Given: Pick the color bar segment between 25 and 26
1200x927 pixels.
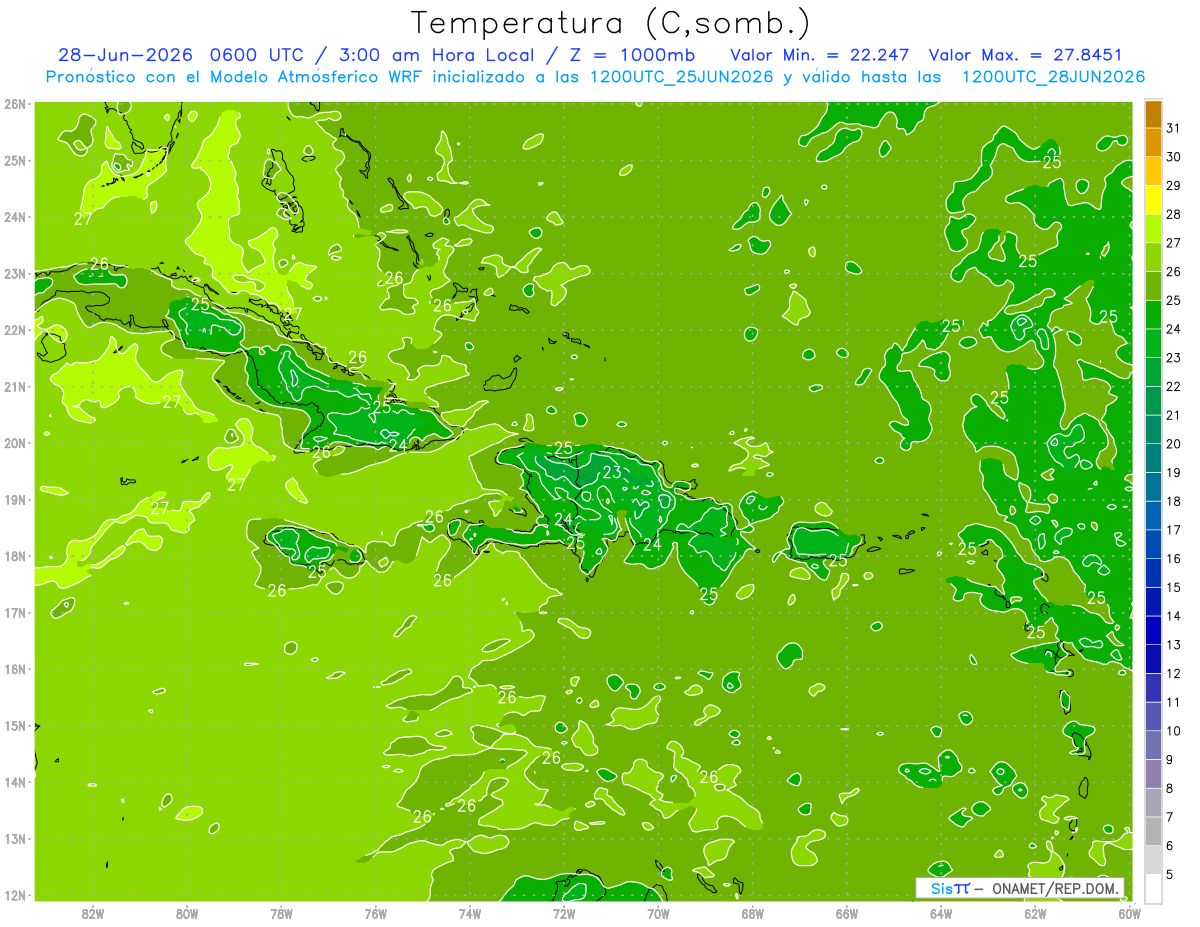Looking at the screenshot, I should point(1153,286).
